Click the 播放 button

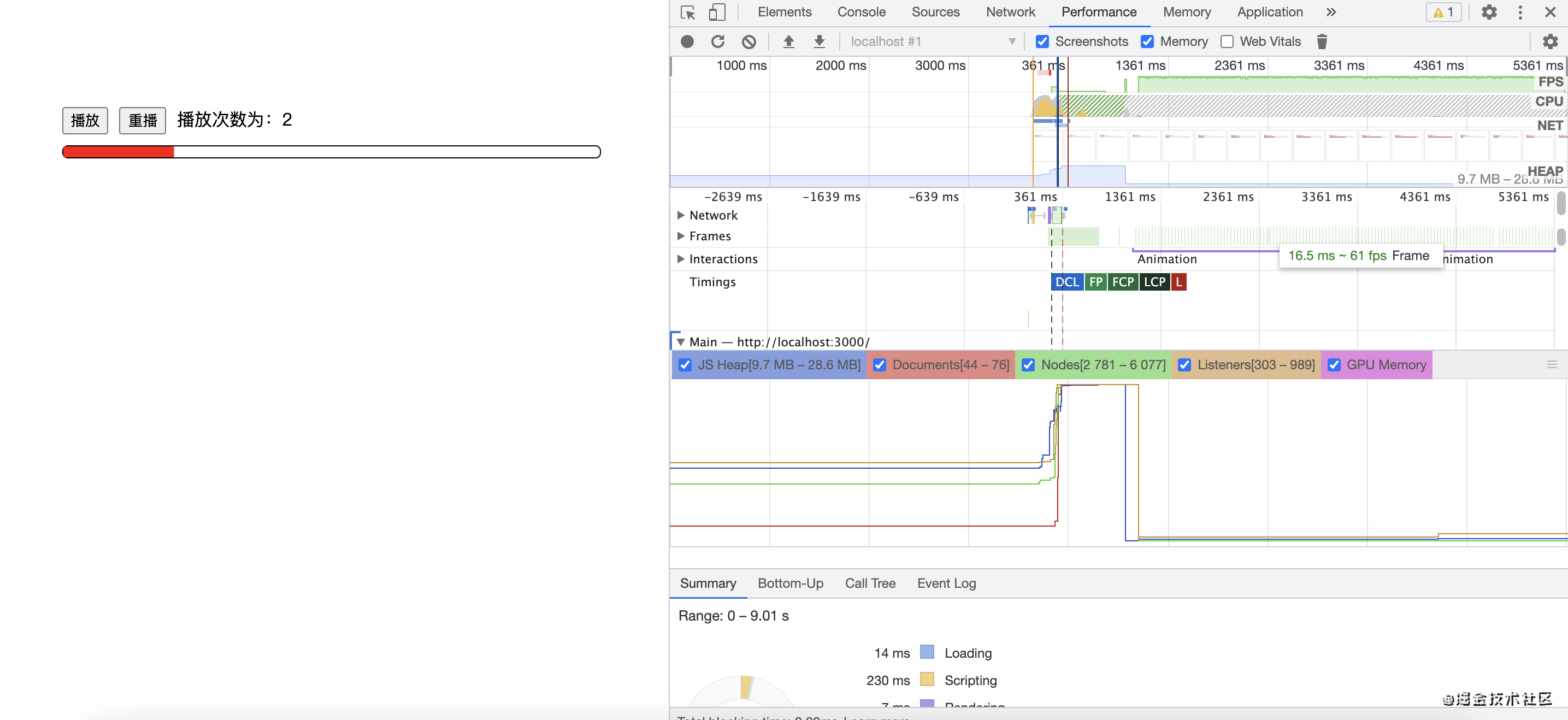[85, 120]
